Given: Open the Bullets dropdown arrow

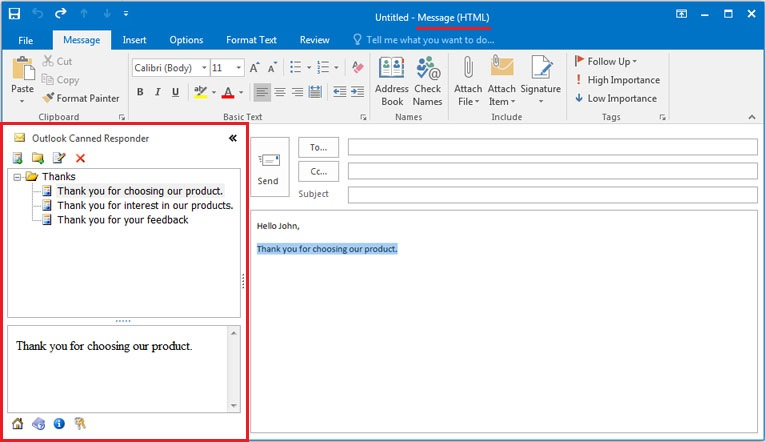Looking at the screenshot, I should [309, 67].
